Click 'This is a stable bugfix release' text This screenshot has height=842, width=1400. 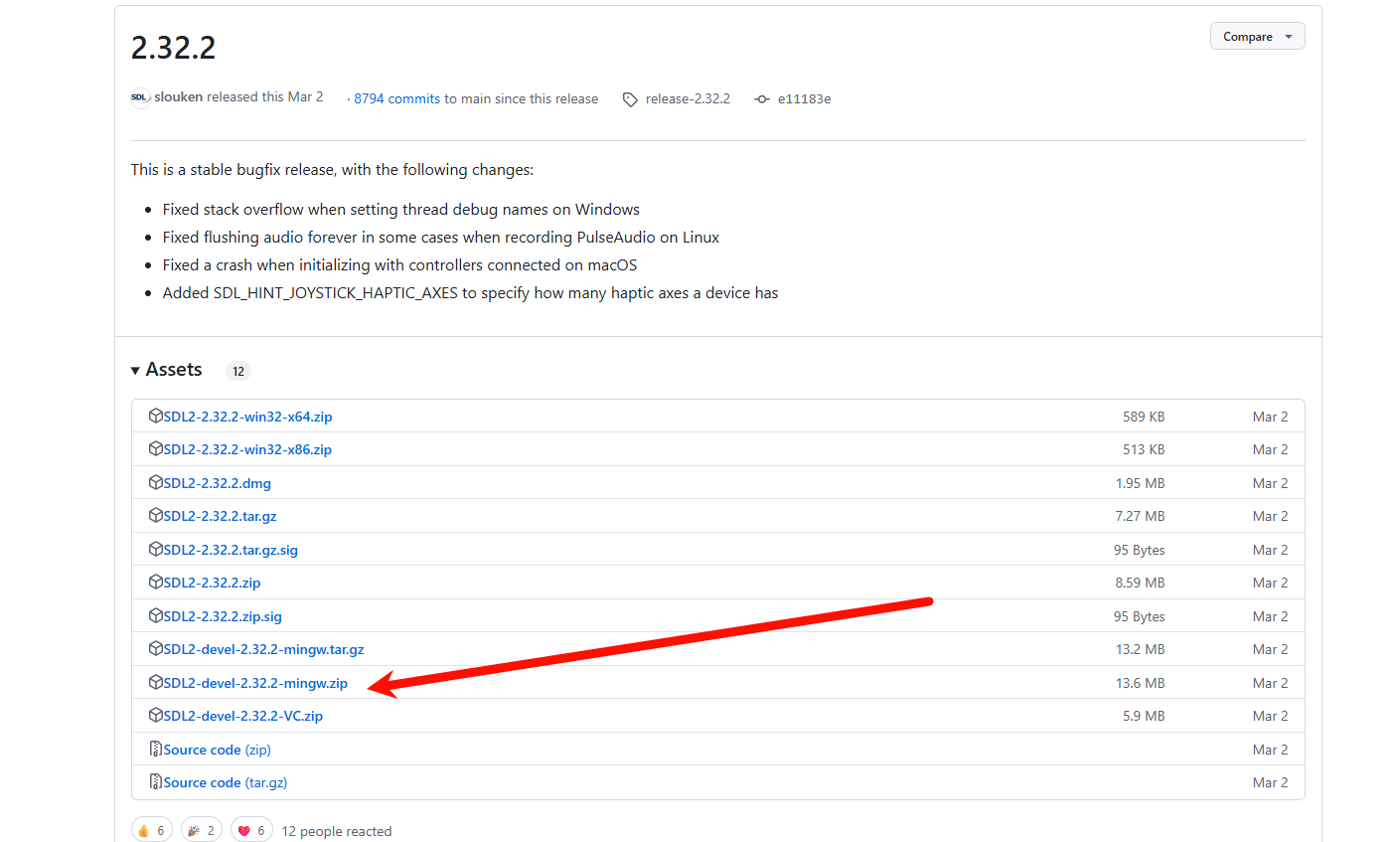point(332,169)
